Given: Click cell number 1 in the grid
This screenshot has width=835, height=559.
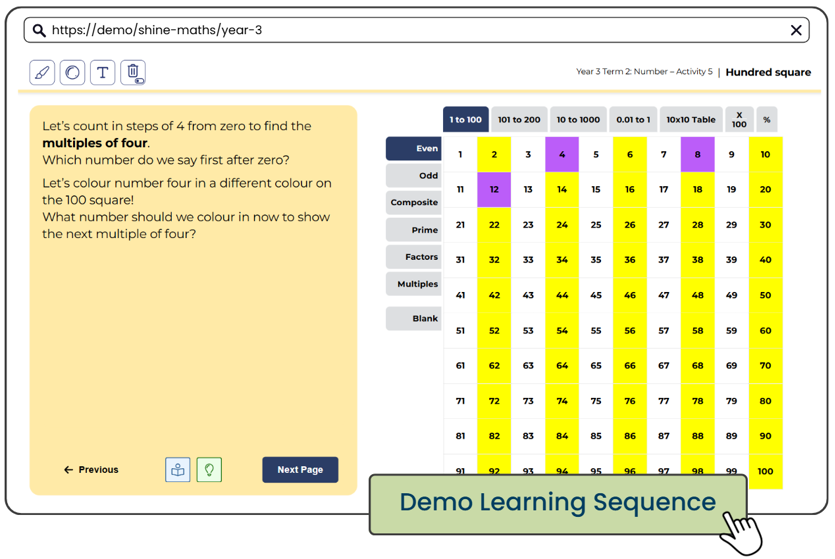Looking at the screenshot, I should tap(460, 154).
